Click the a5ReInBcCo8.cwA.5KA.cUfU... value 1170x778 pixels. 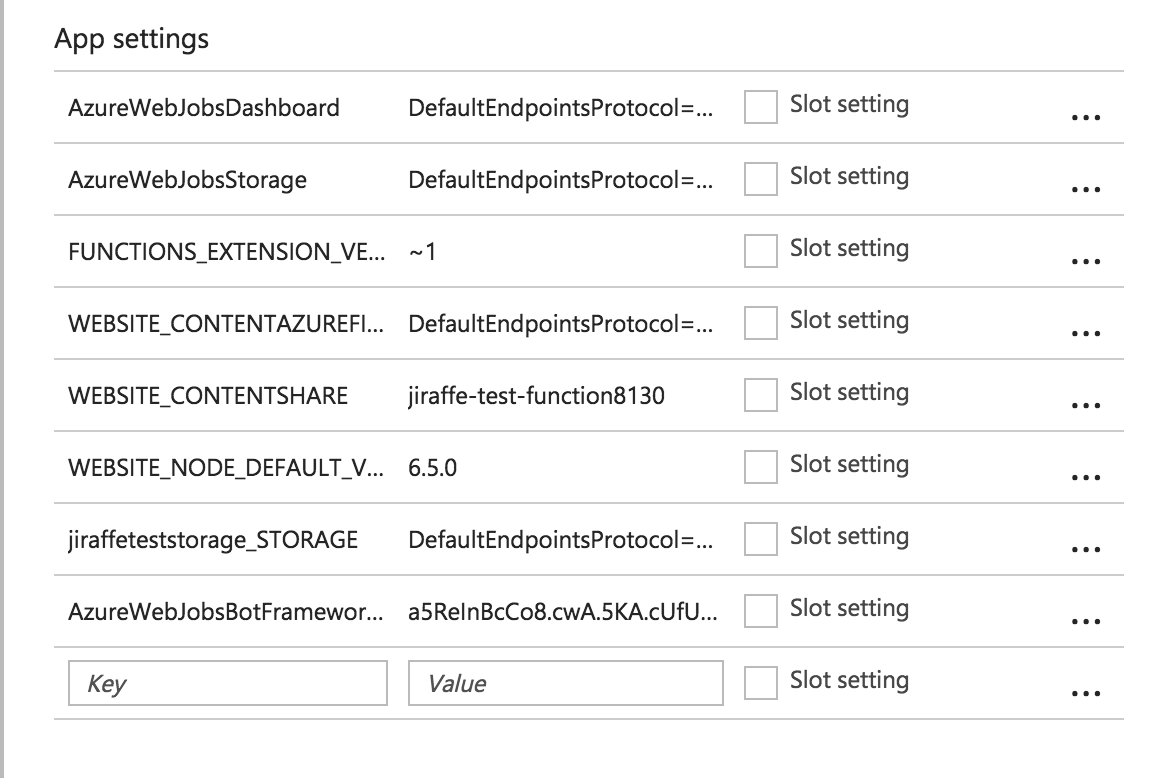point(563,612)
